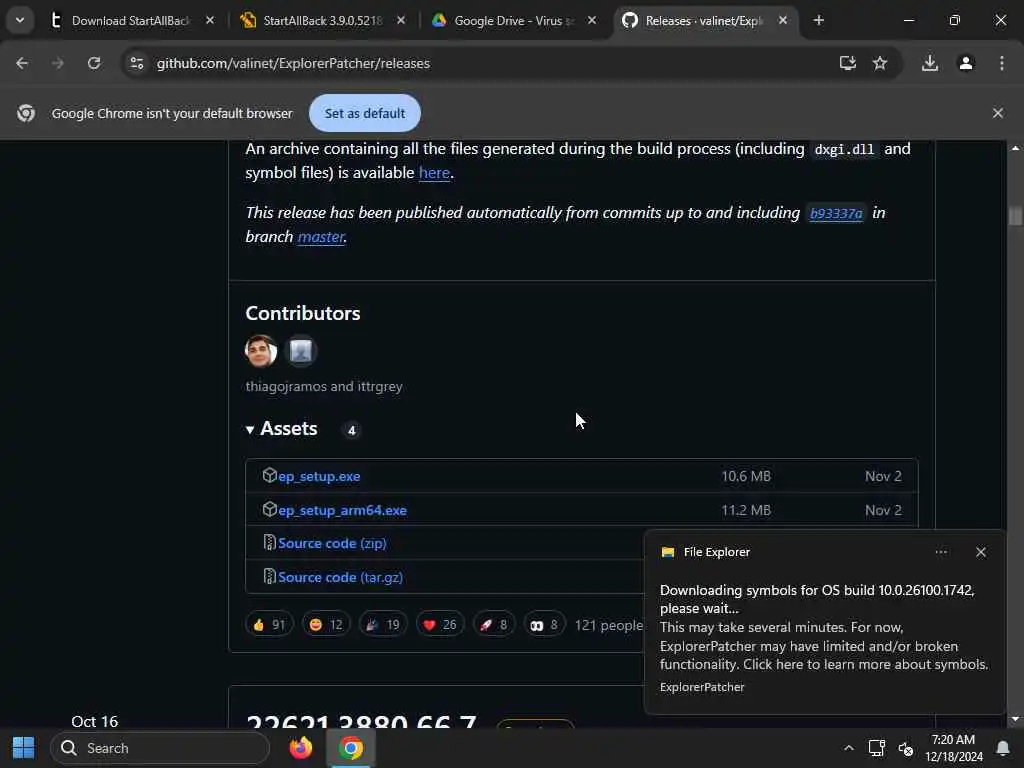The width and height of the screenshot is (1024, 768).
Task: Click the package icon beside ep_setup.exe
Action: pyautogui.click(x=269, y=475)
